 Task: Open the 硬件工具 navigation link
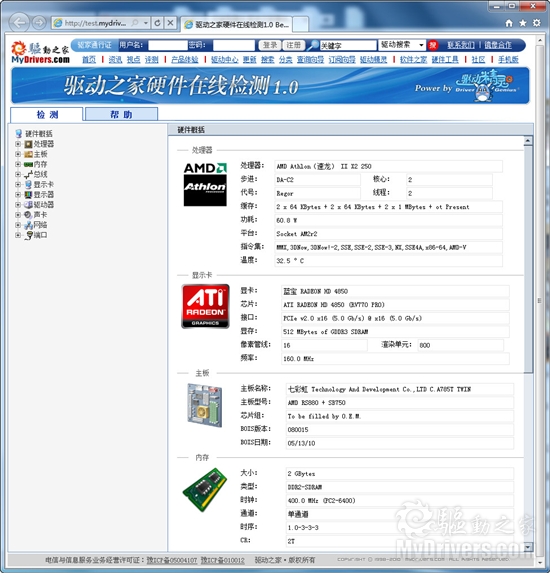[445, 60]
